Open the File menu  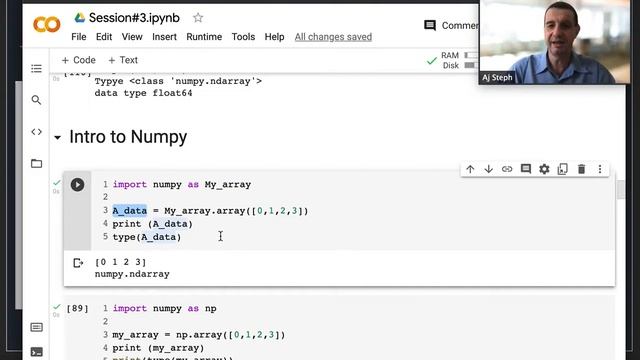click(79, 37)
